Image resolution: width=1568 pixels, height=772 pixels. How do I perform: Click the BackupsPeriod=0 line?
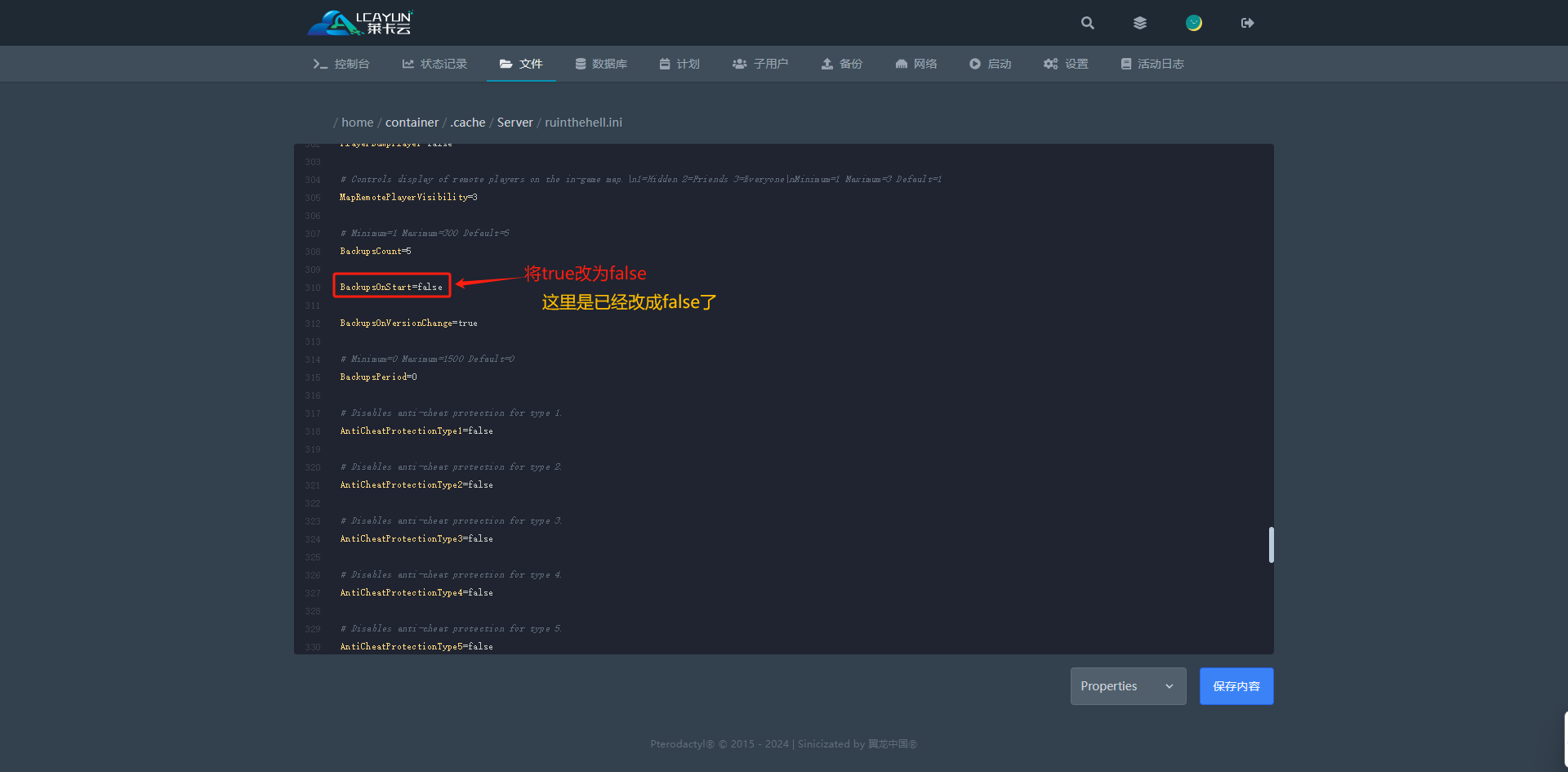click(378, 377)
